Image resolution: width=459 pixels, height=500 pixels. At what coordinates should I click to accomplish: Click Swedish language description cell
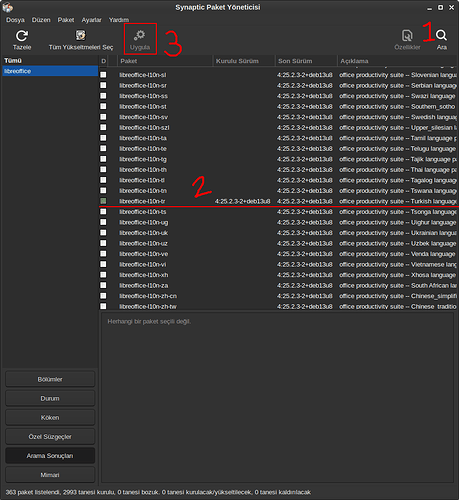point(398,117)
